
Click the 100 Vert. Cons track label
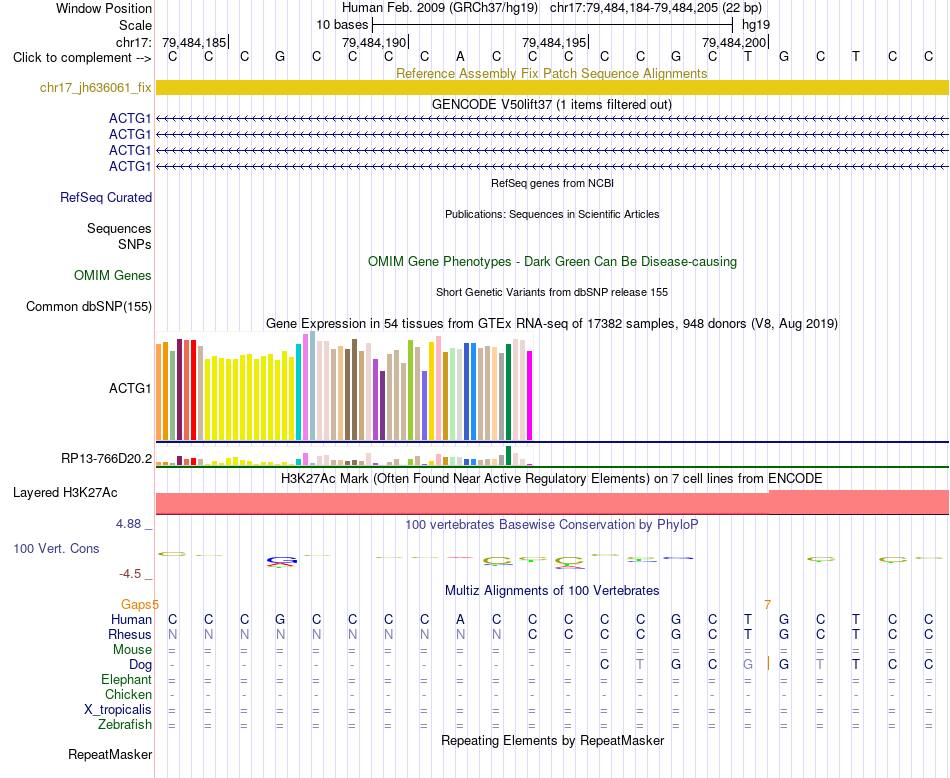point(56,548)
